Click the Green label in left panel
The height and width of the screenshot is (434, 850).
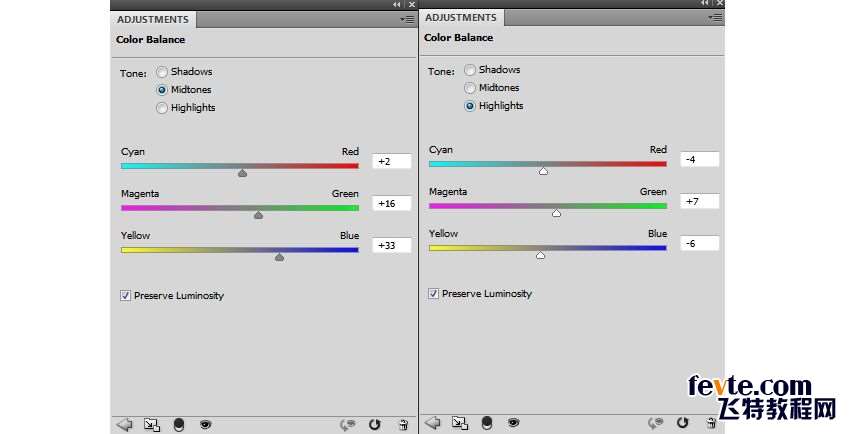pyautogui.click(x=345, y=193)
